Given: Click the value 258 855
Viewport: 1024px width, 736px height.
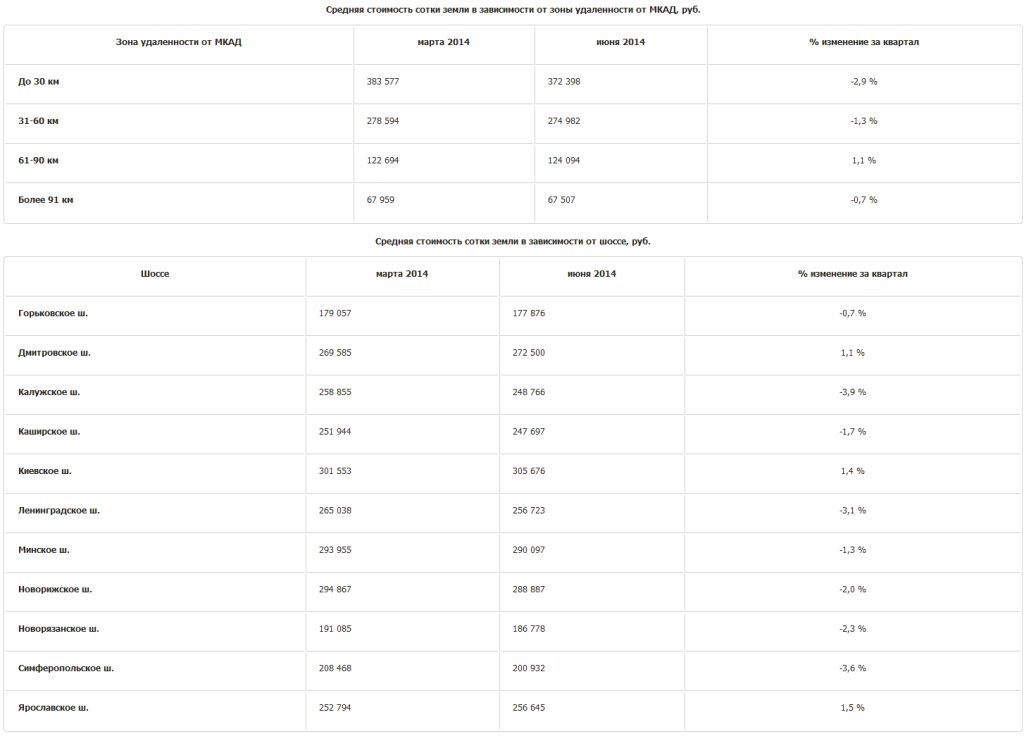Looking at the screenshot, I should (x=336, y=392).
